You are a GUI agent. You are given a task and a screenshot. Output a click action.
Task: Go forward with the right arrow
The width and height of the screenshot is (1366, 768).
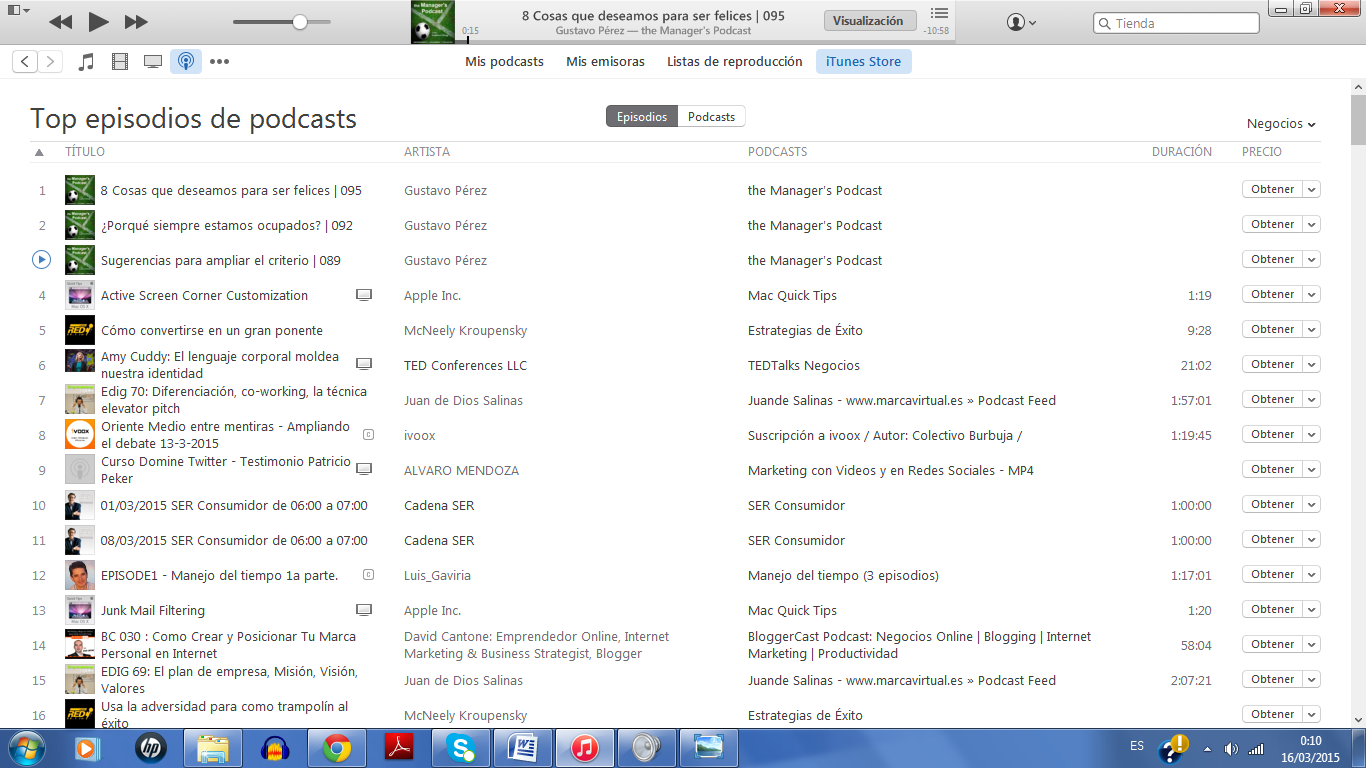pos(50,62)
